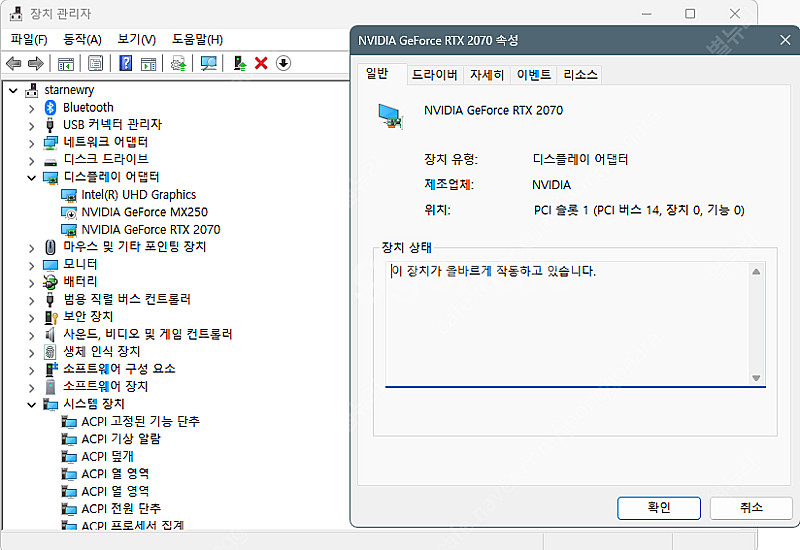Switch to the 드라이버 tab

click(434, 75)
